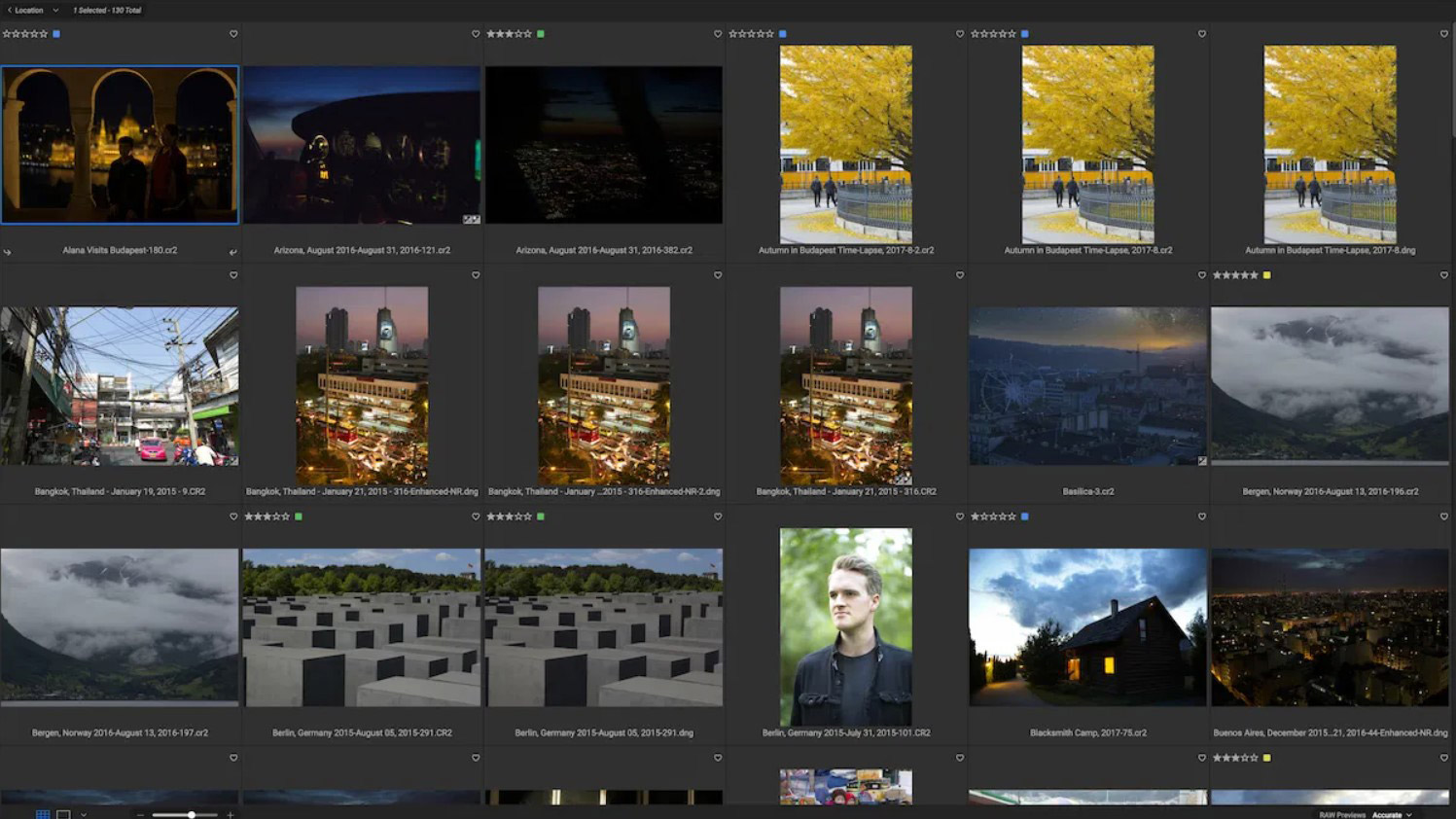Select the grid view icon in bottom toolbar
This screenshot has width=1456, height=819.
tap(43, 814)
